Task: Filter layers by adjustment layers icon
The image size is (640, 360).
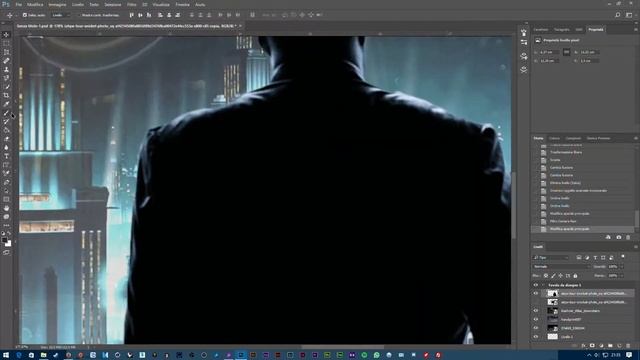Action: tap(587, 258)
